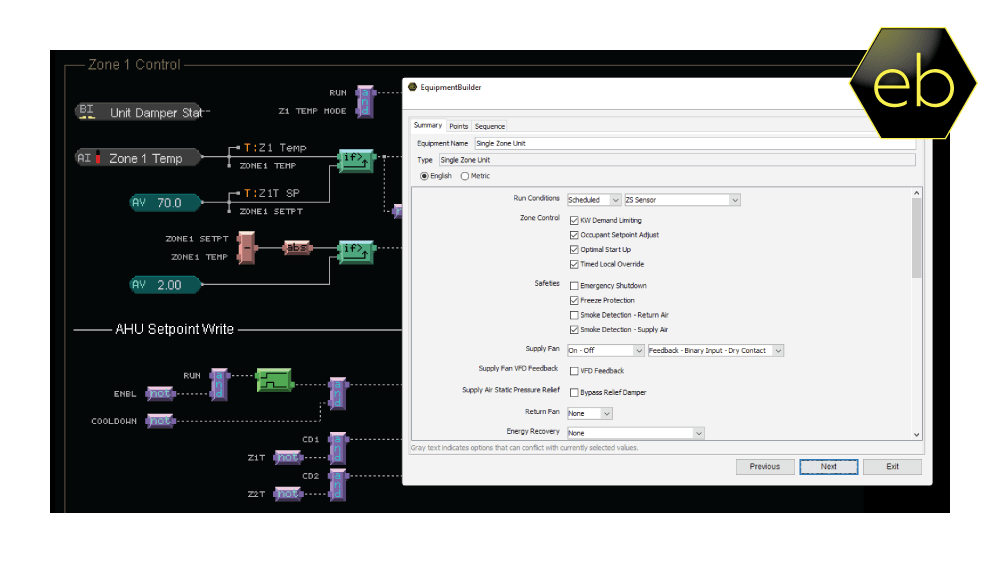
Task: Select the AV 70.0 value block
Action: (165, 203)
